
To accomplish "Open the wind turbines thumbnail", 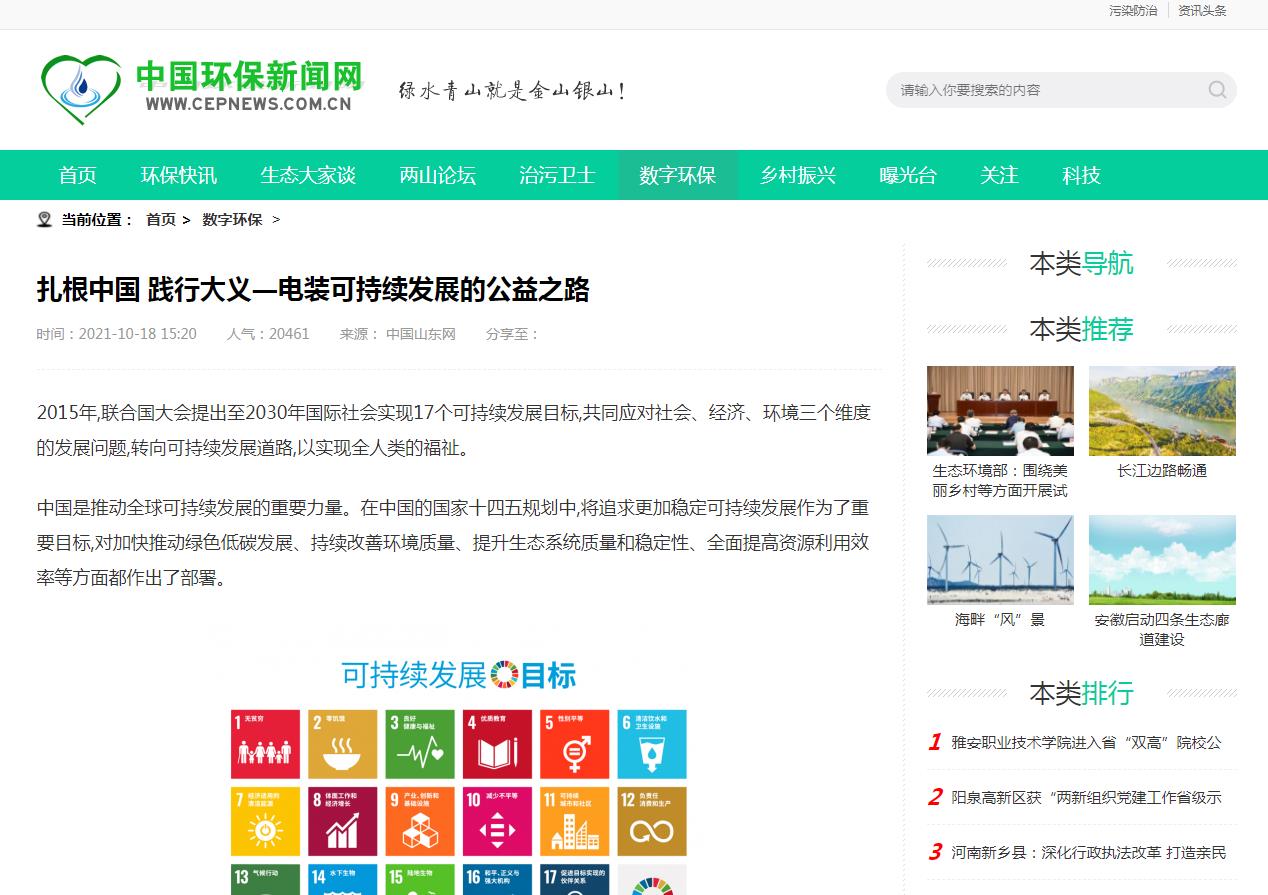I will tap(1000, 560).
